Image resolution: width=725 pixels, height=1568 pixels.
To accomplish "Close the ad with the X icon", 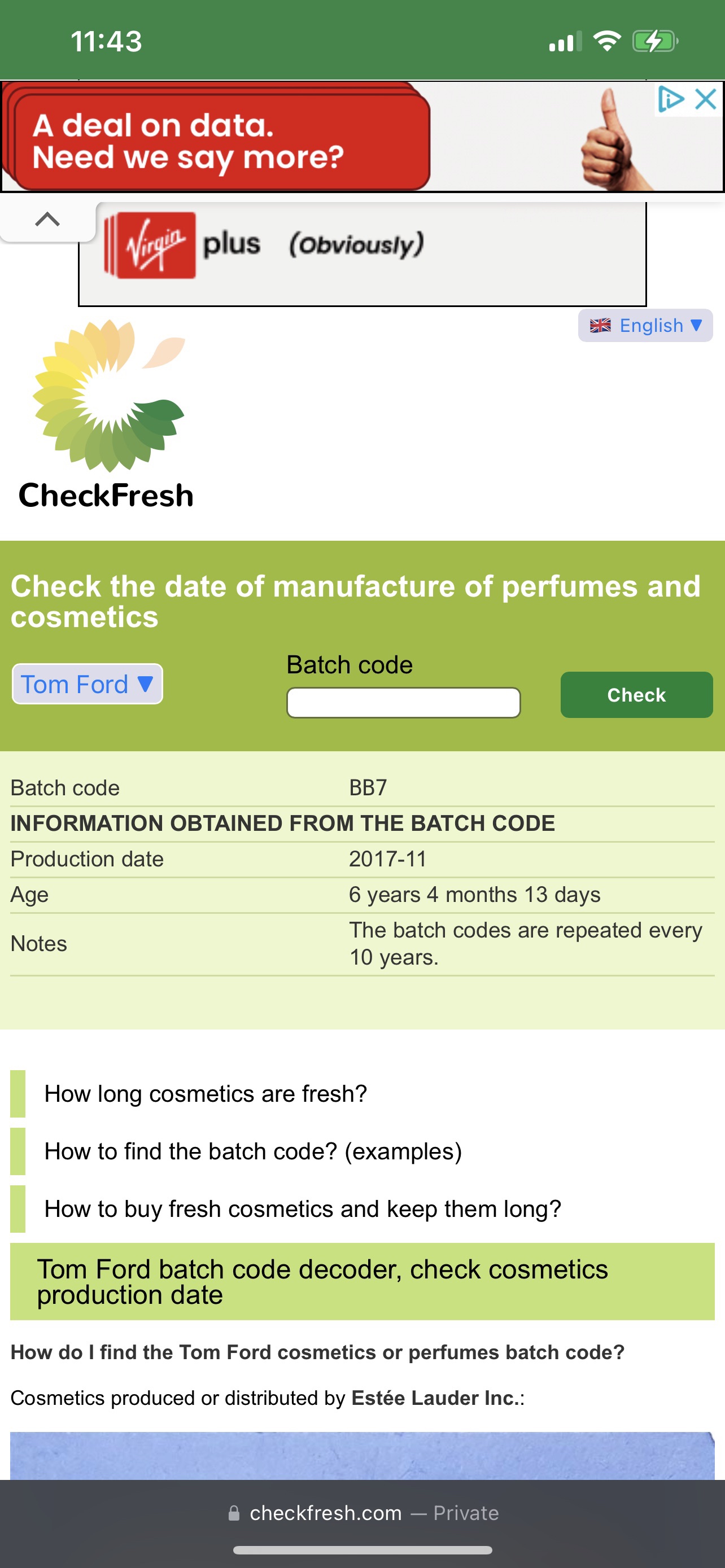I will point(706,99).
